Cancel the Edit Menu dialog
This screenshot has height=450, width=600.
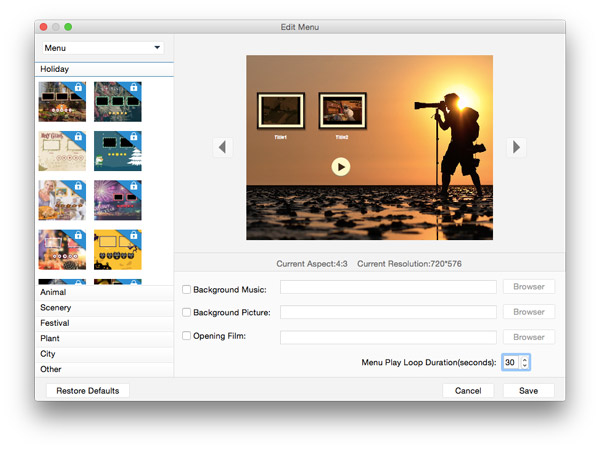coord(468,391)
